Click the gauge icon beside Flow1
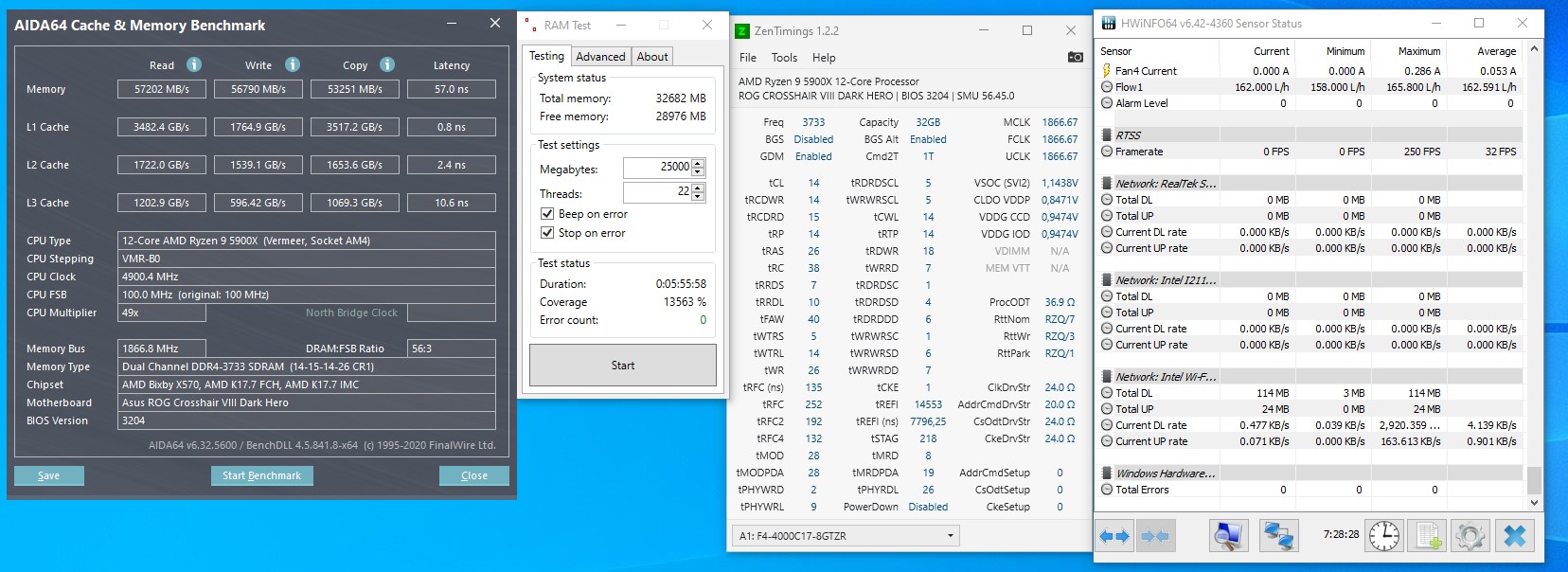Viewport: 1568px width, 572px height. tap(1107, 87)
